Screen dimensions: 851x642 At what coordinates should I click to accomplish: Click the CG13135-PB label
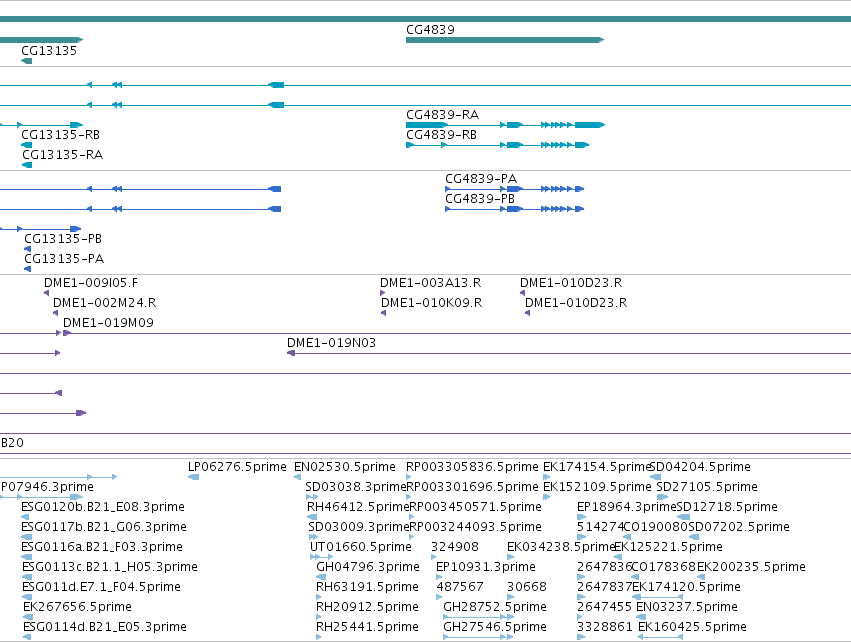(63, 239)
